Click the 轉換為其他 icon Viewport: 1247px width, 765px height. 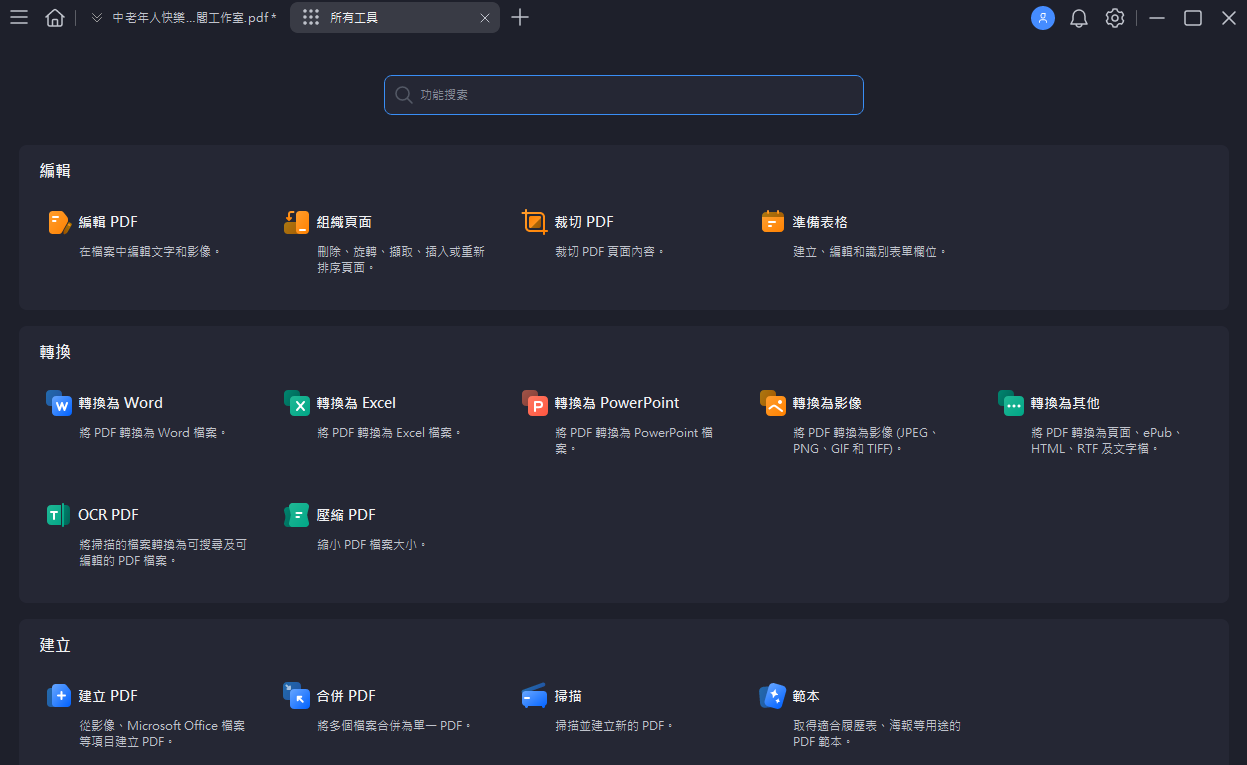coord(1011,403)
